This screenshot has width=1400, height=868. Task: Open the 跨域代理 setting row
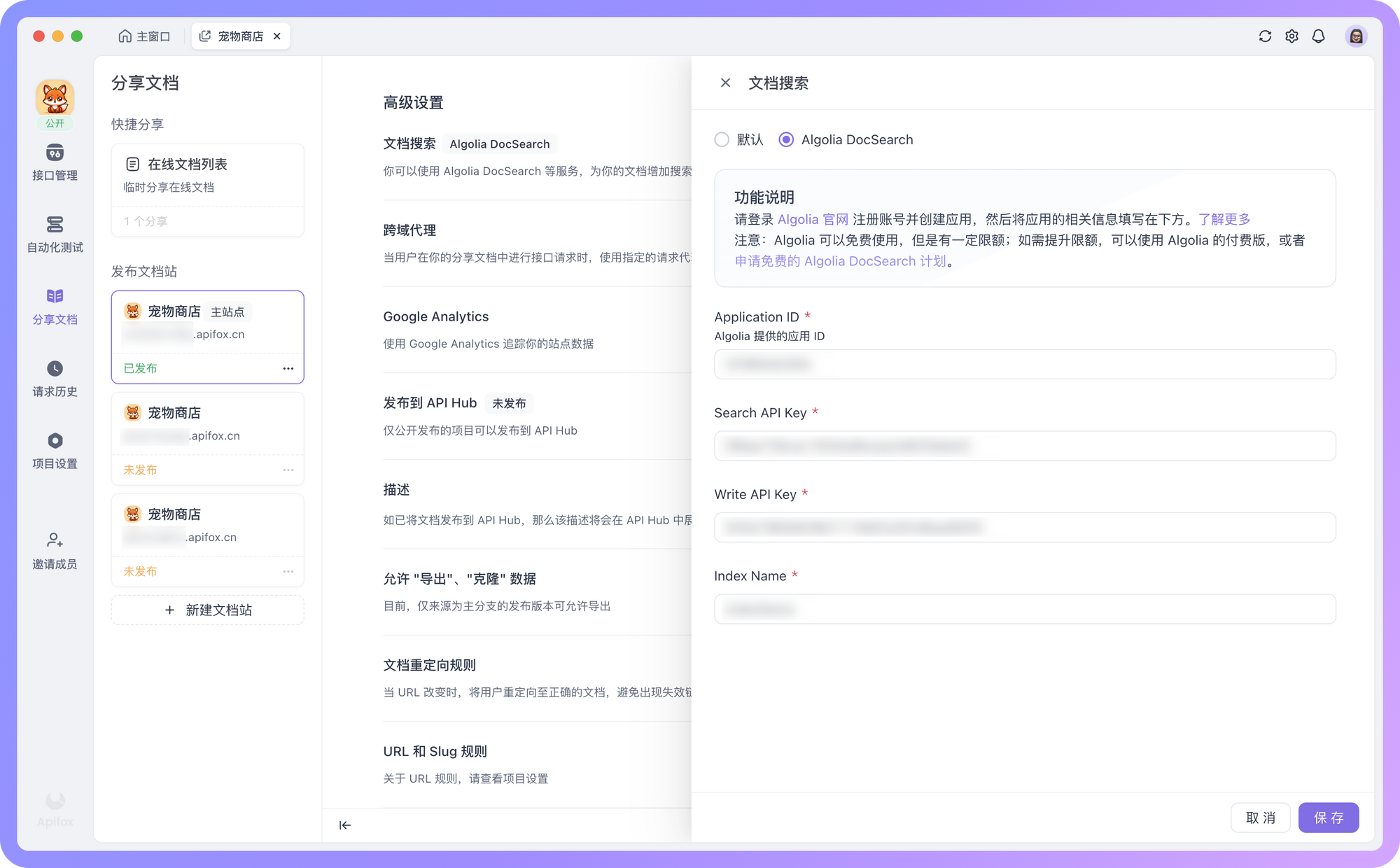click(537, 243)
